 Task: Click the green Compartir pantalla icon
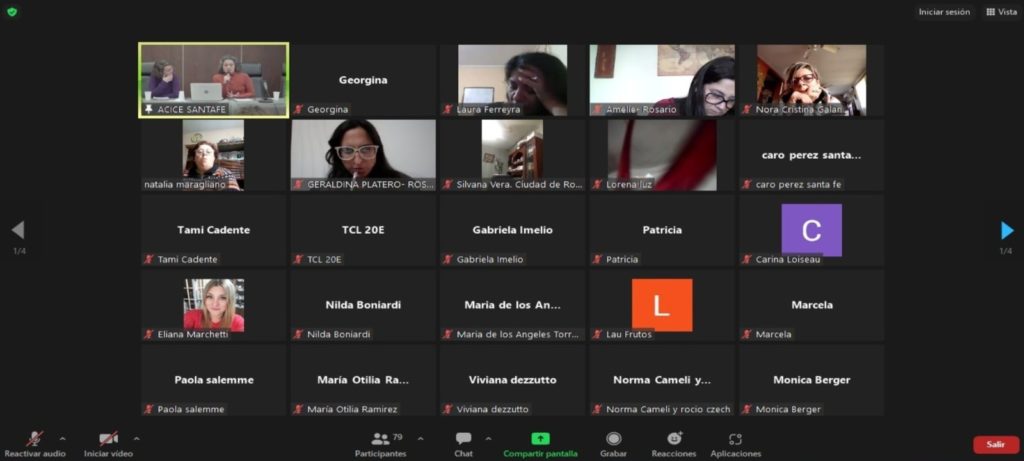click(540, 439)
